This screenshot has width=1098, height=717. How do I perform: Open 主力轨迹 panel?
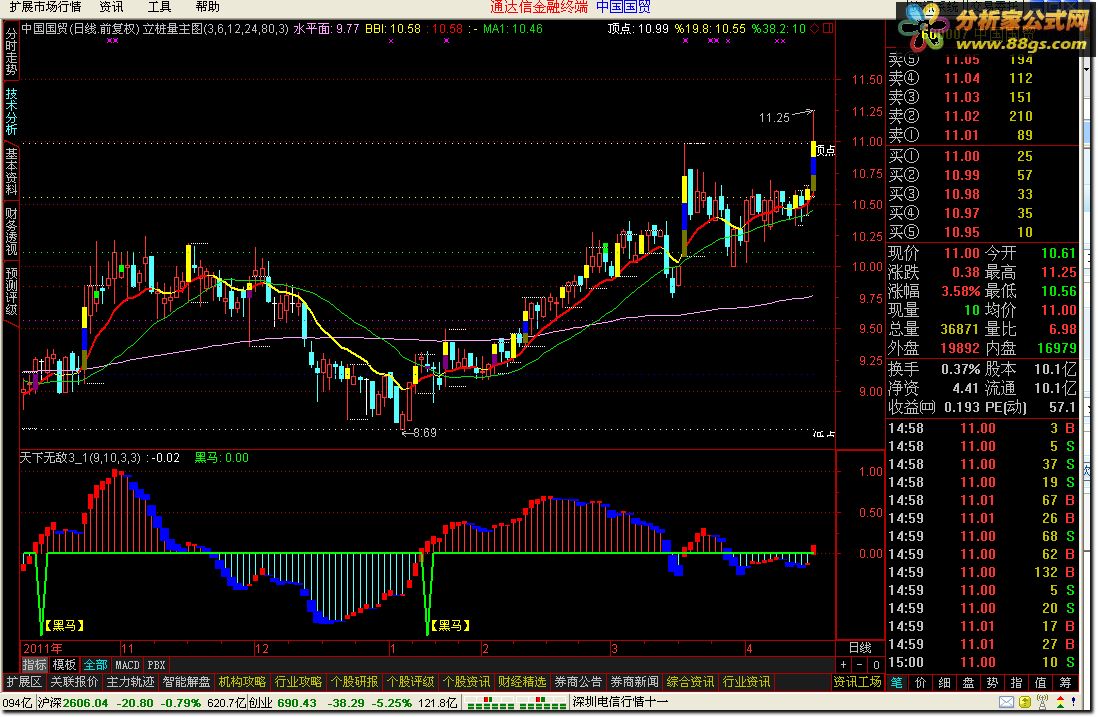(x=130, y=682)
